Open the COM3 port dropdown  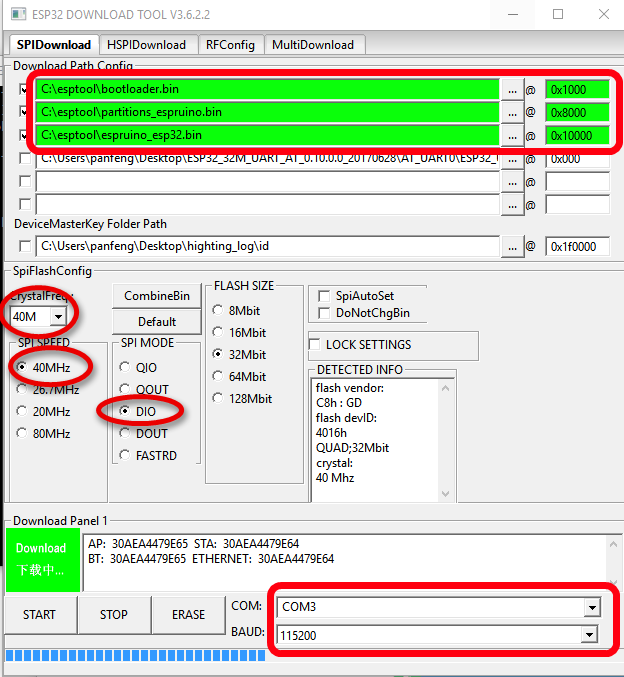pyautogui.click(x=592, y=607)
